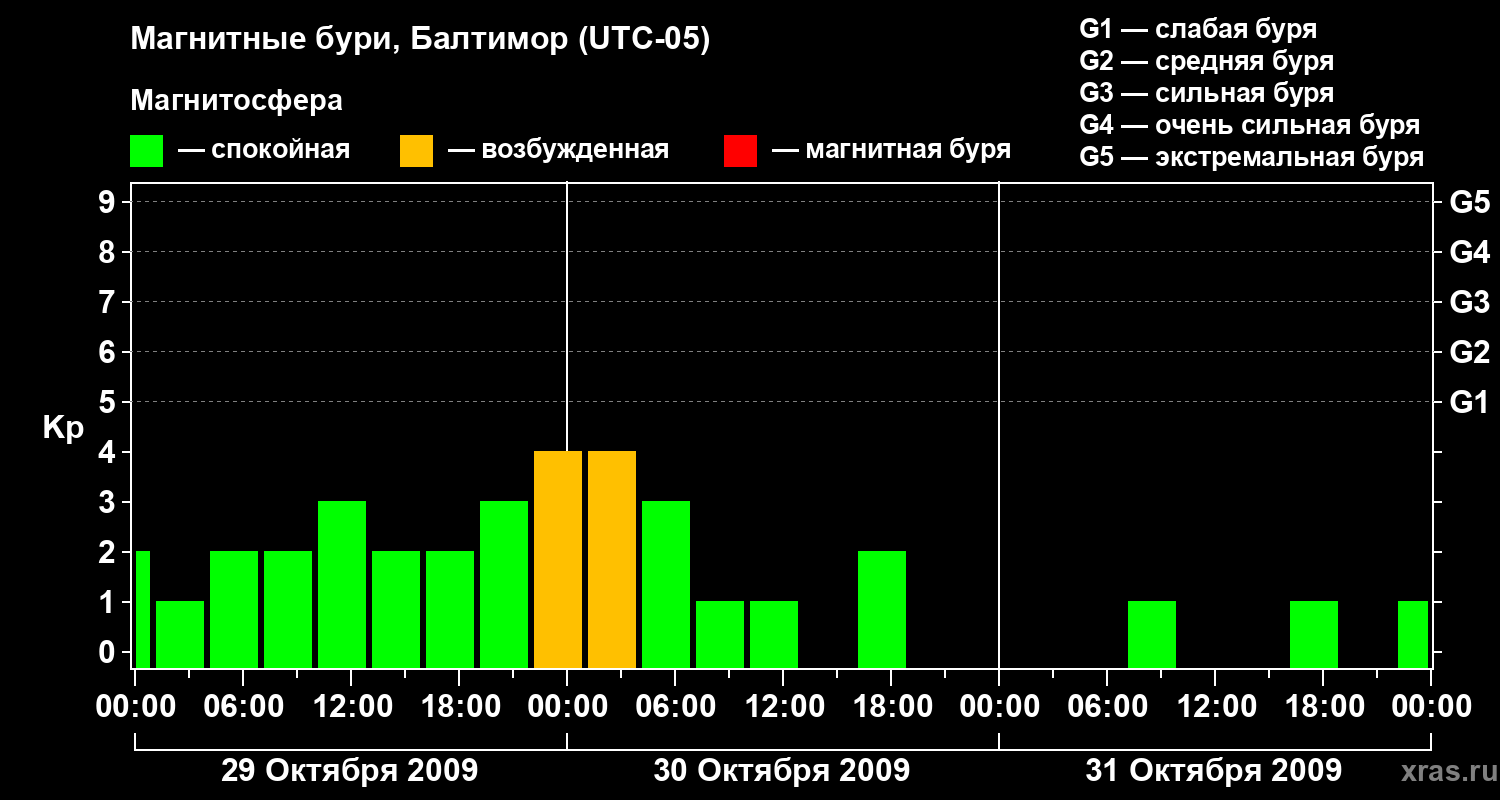Click the green Kp 2 bar at 06:00 on 29 October
This screenshot has height=800, width=1500.
click(x=234, y=610)
